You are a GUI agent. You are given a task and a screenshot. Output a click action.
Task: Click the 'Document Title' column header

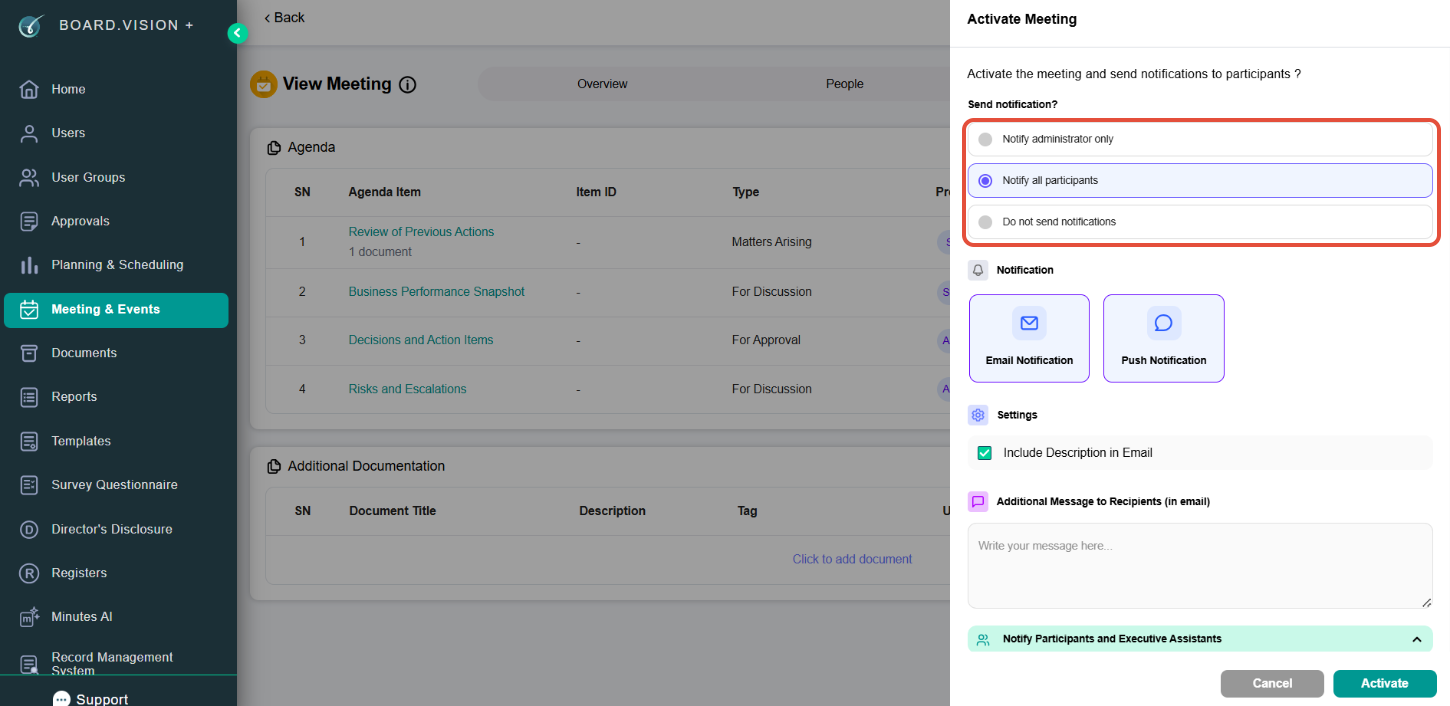pos(392,511)
